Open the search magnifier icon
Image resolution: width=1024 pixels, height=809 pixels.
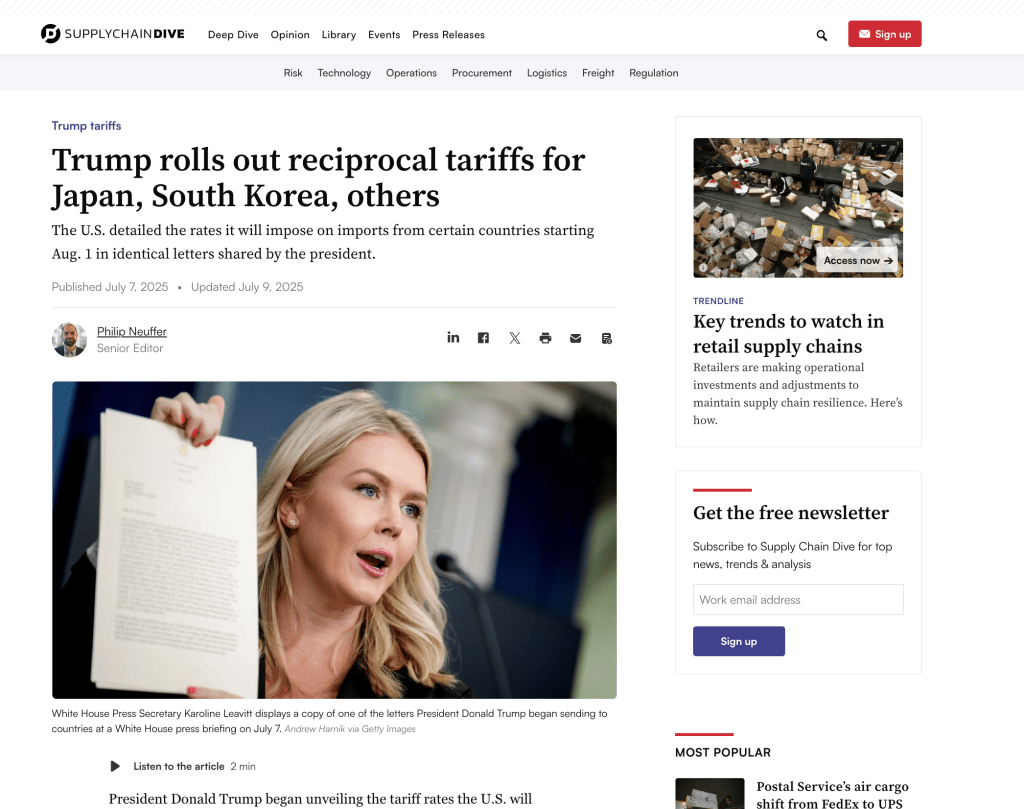tap(822, 35)
